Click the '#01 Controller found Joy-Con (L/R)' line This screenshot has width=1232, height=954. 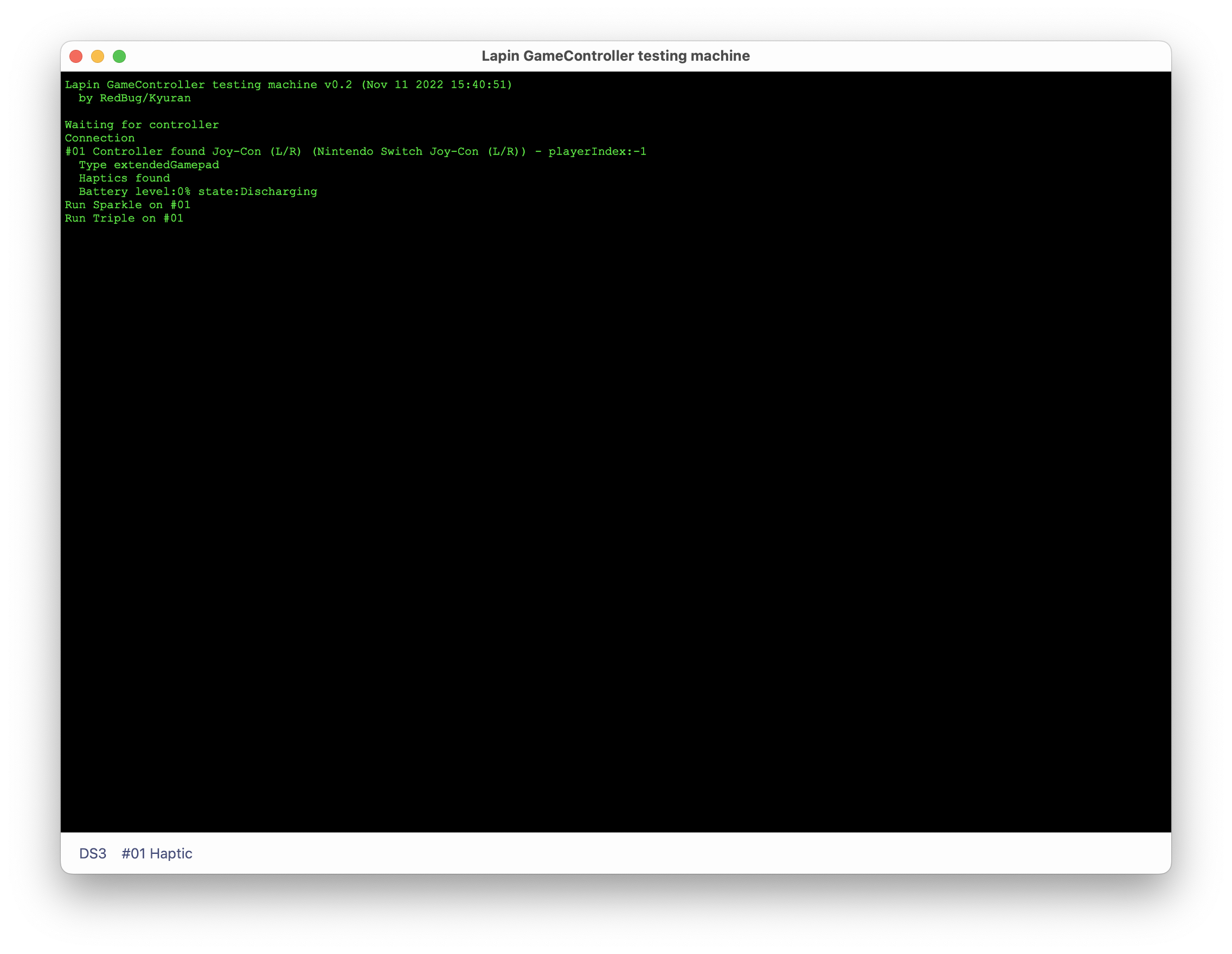click(355, 152)
